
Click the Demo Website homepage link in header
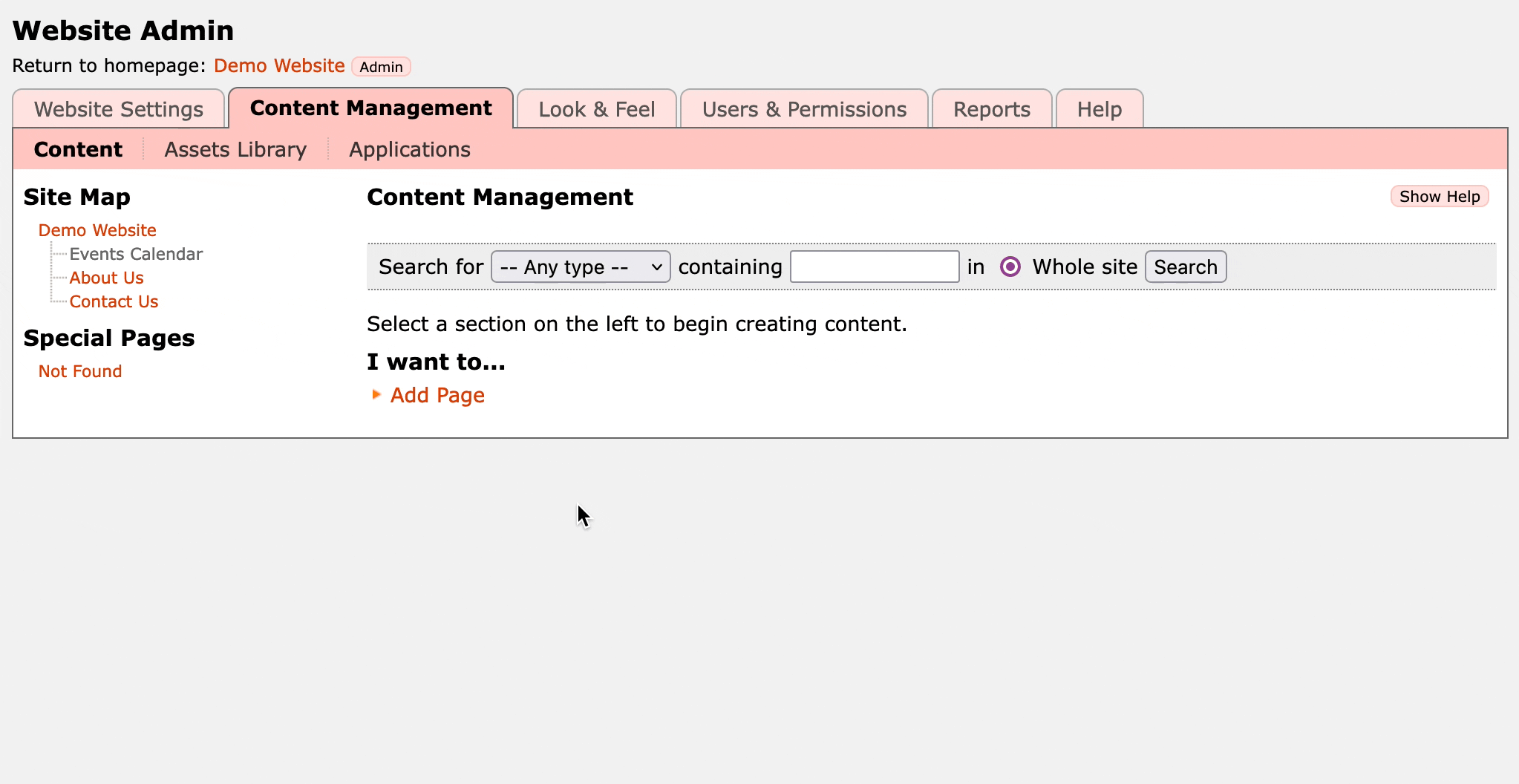click(279, 66)
